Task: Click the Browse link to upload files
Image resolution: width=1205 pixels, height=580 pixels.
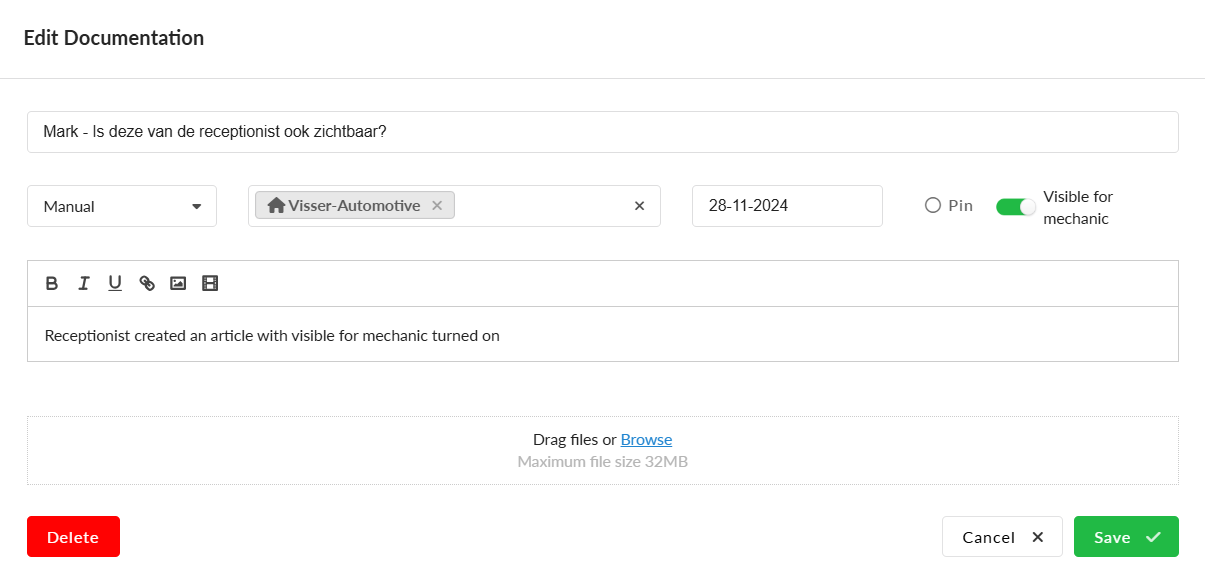Action: (646, 440)
